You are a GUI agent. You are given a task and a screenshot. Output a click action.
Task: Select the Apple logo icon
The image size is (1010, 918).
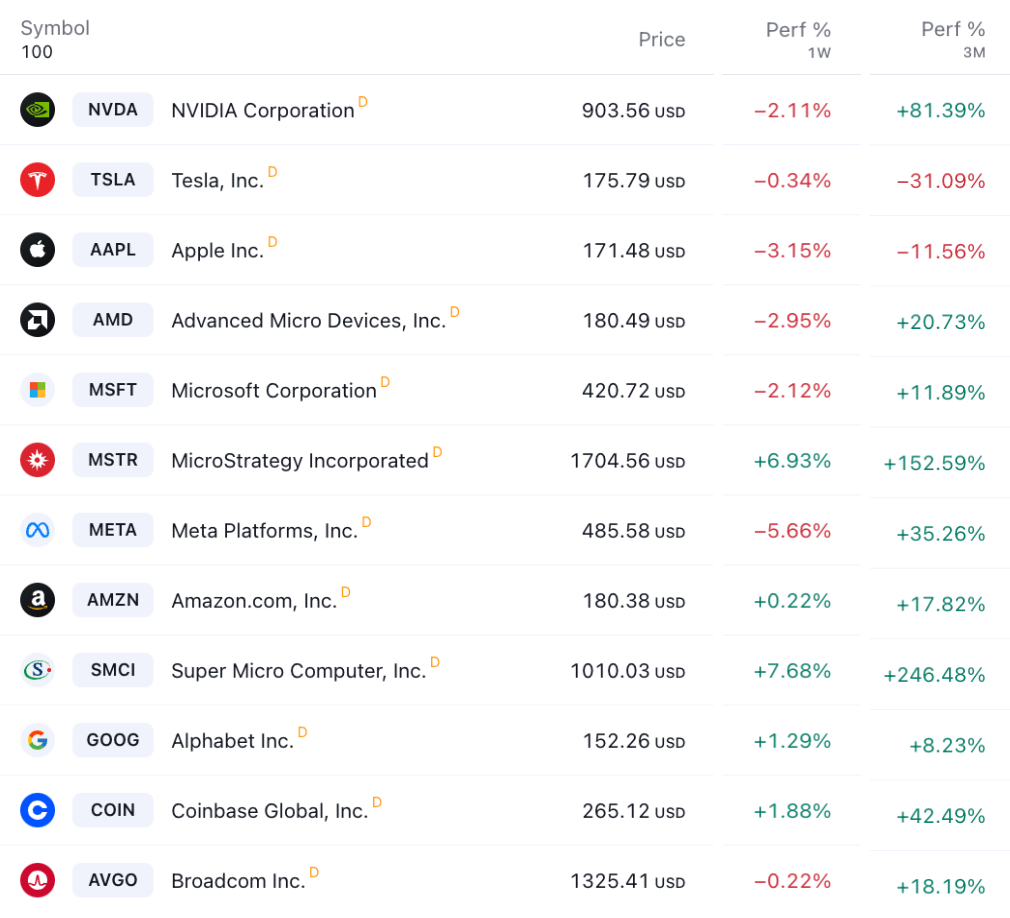(x=37, y=250)
